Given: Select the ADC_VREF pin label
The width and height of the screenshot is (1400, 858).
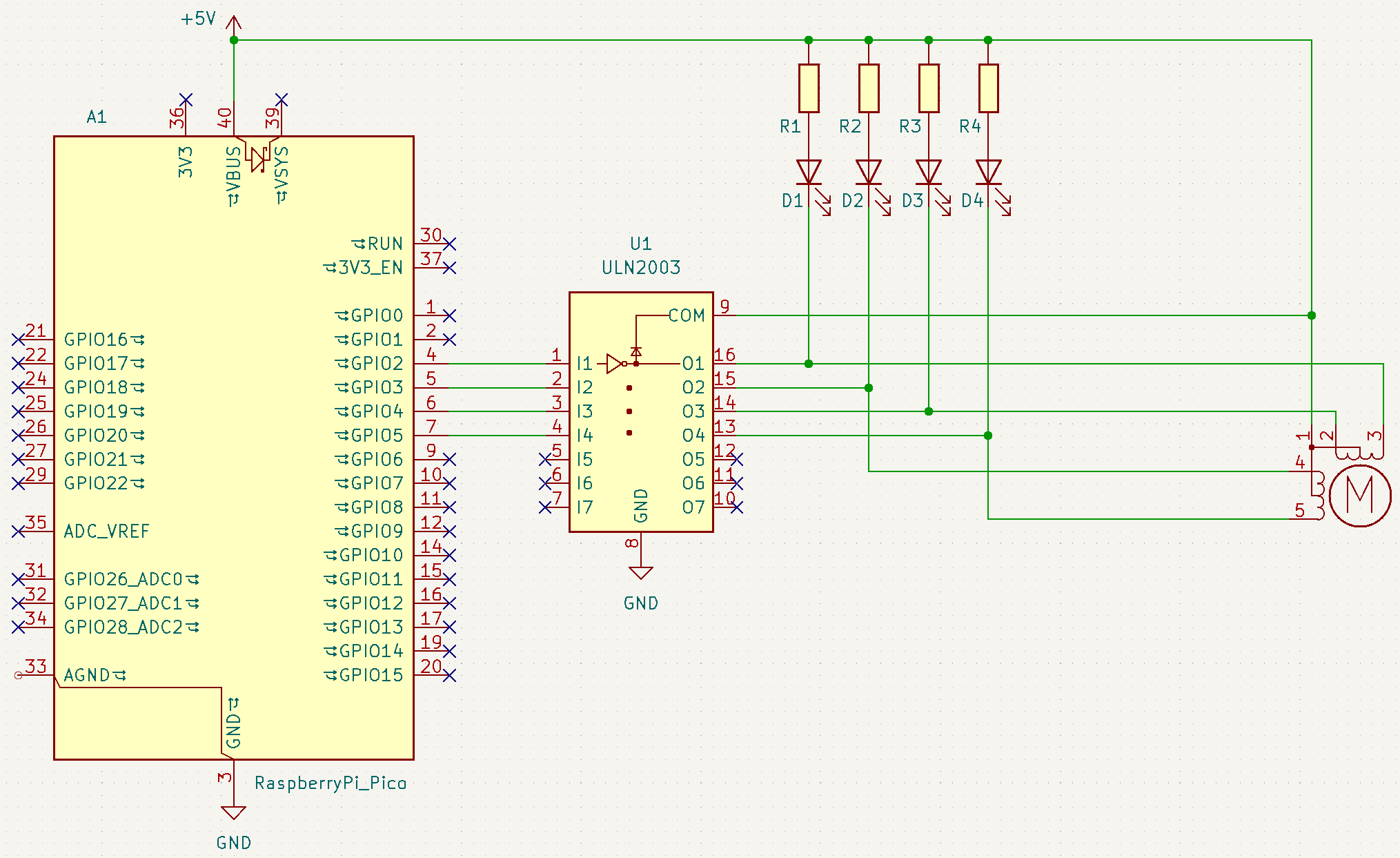Looking at the screenshot, I should click(x=107, y=532).
